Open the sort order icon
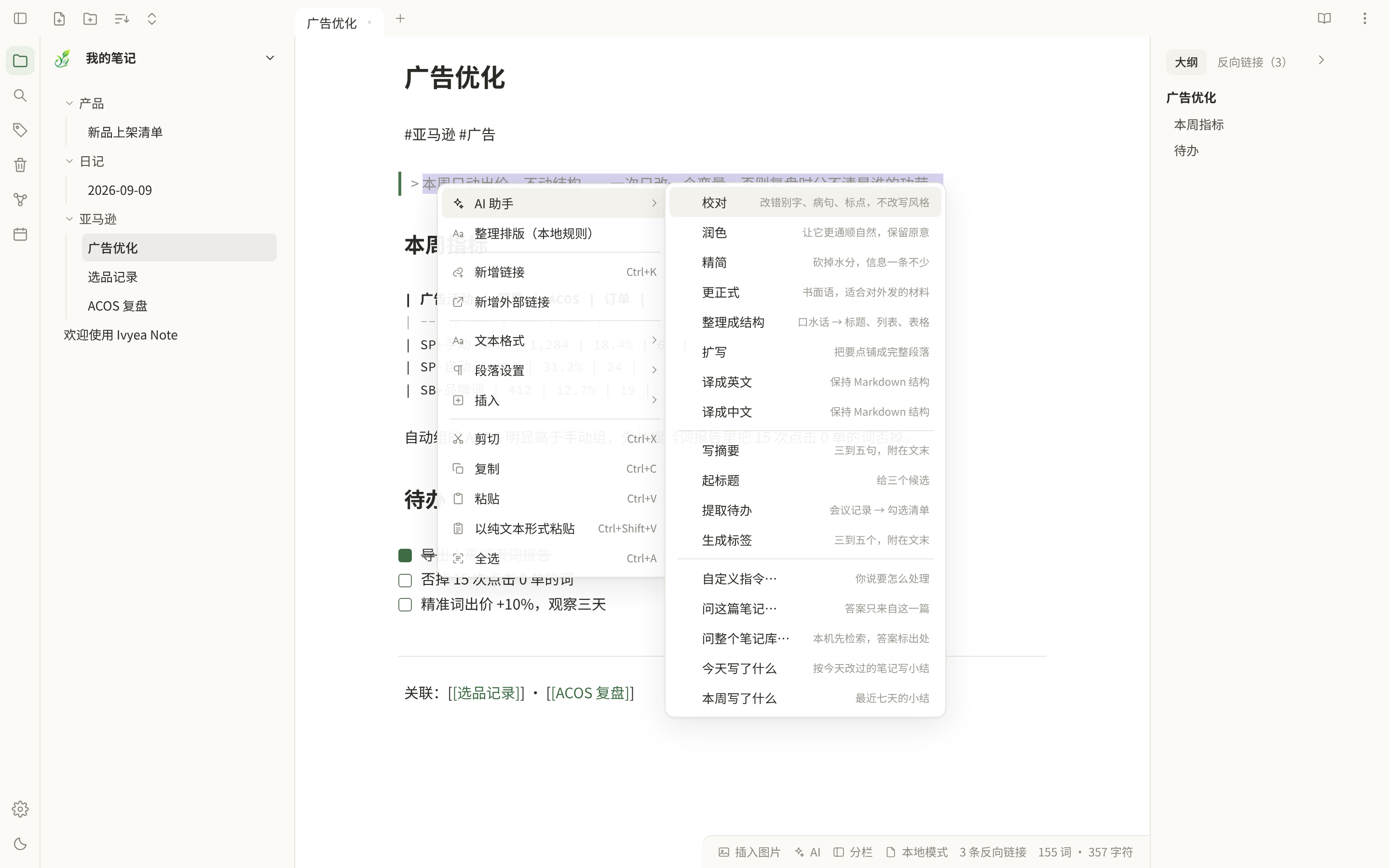Image resolution: width=1389 pixels, height=868 pixels. click(x=121, y=18)
